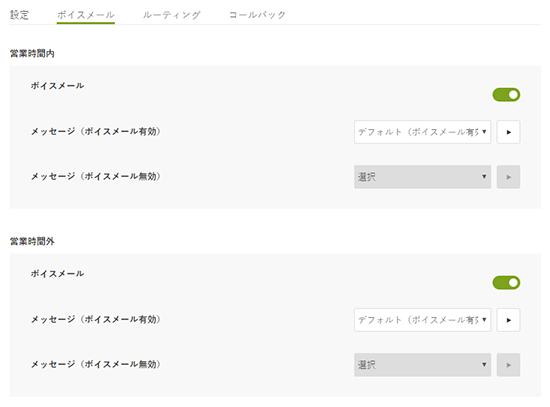The image size is (550, 407).
Task: Switch to the ルーティング tab
Action: (172, 15)
